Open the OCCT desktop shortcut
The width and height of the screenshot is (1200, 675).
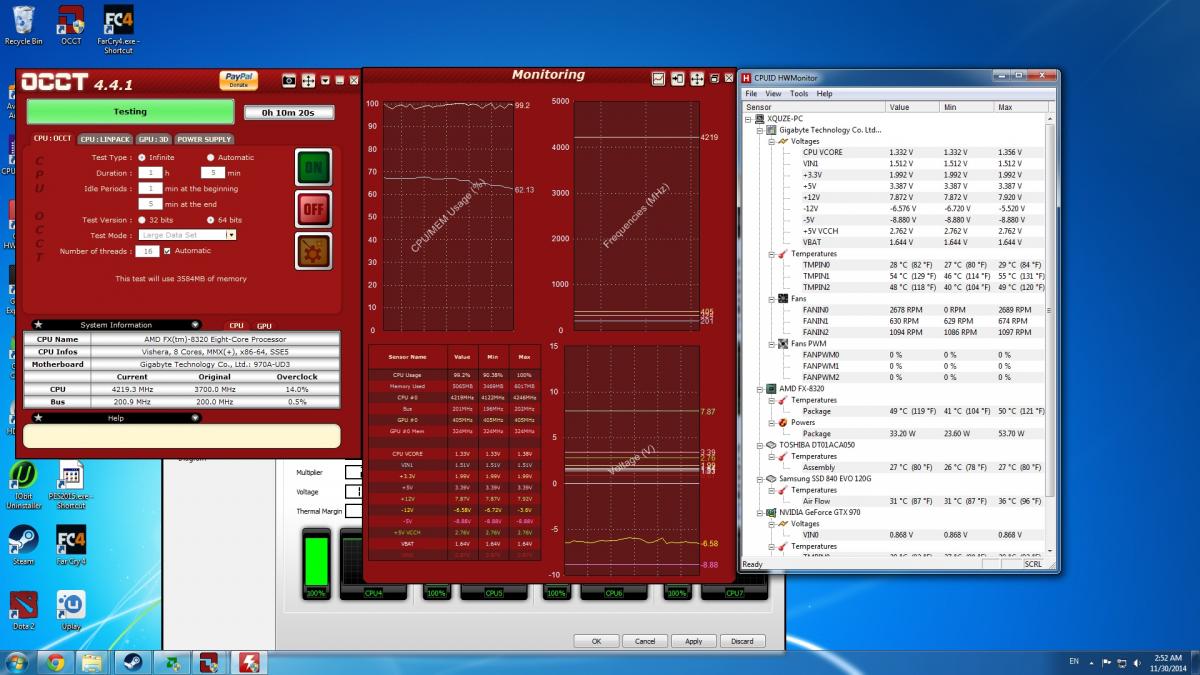[x=70, y=25]
